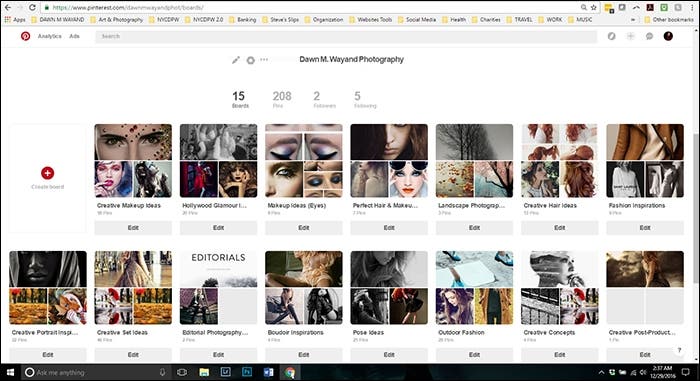Open the Boudoir Inspirations board thumbnail
This screenshot has width=700, height=381.
tap(304, 288)
